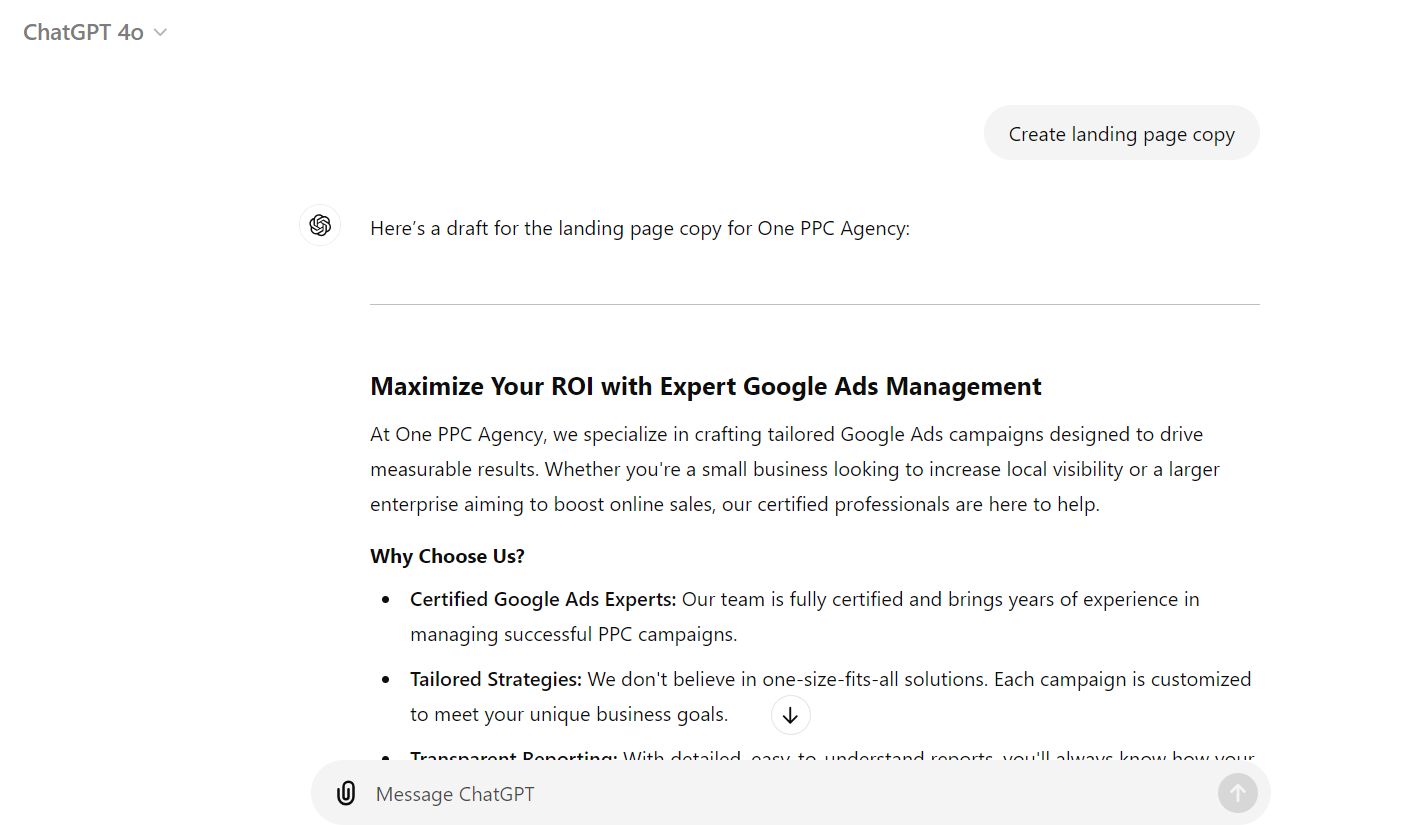Screen dimensions: 1413x825
Task: Click the 'Certified Google Ads Experts:' bullet label
Action: [543, 599]
